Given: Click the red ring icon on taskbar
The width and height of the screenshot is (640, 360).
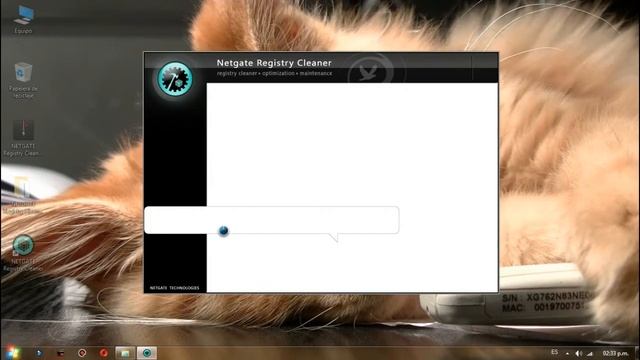Looking at the screenshot, I should click(82, 353).
